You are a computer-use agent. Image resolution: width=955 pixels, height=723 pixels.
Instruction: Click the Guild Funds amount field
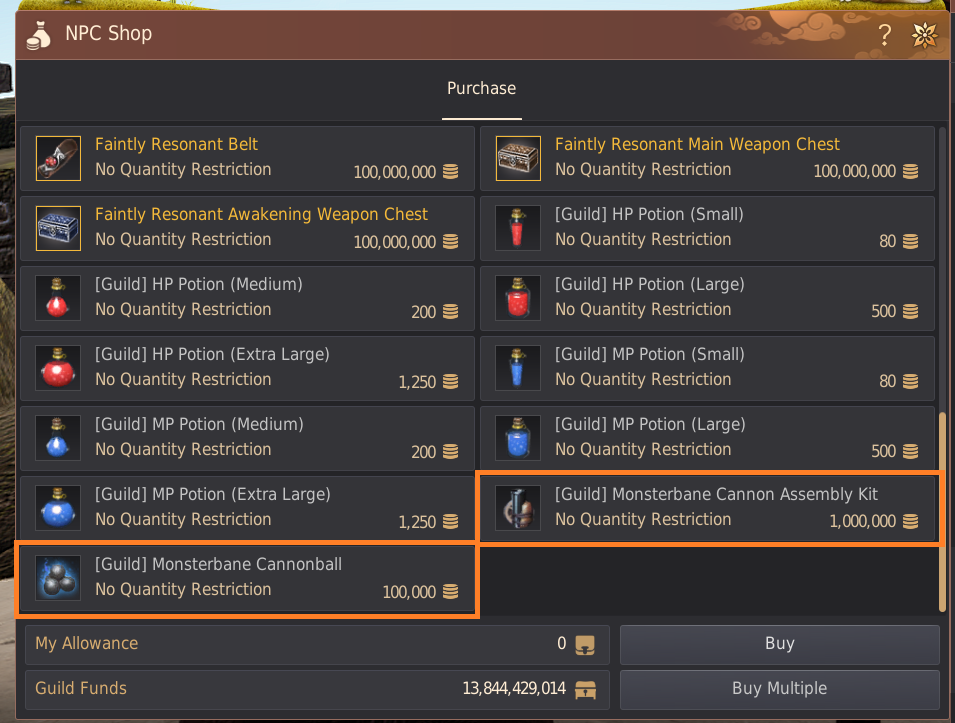pos(316,689)
